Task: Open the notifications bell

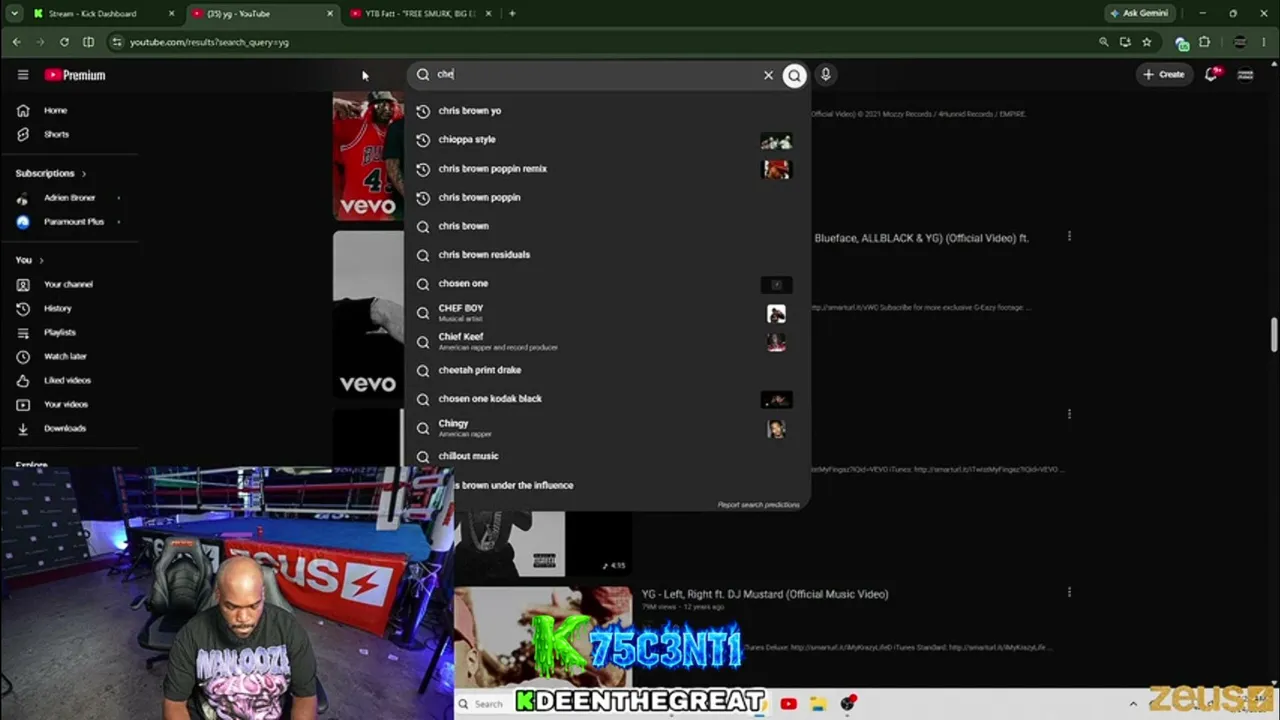Action: (x=1212, y=74)
